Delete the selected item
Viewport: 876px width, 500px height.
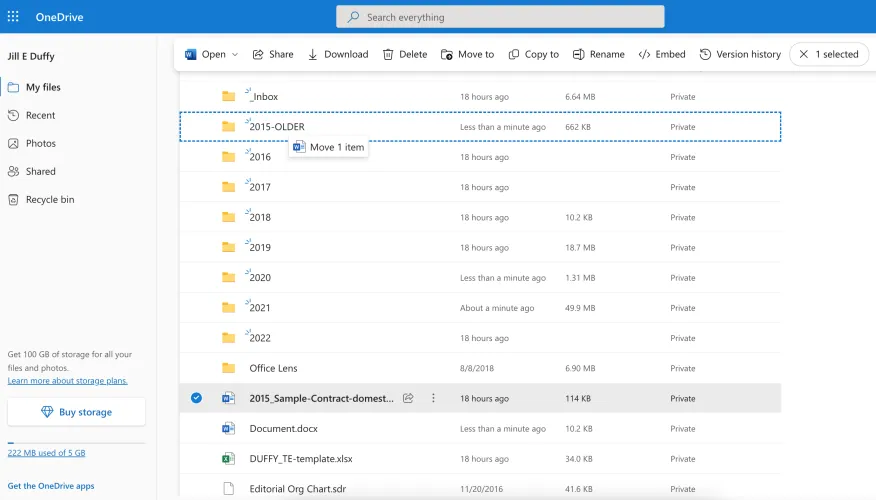pyautogui.click(x=404, y=54)
